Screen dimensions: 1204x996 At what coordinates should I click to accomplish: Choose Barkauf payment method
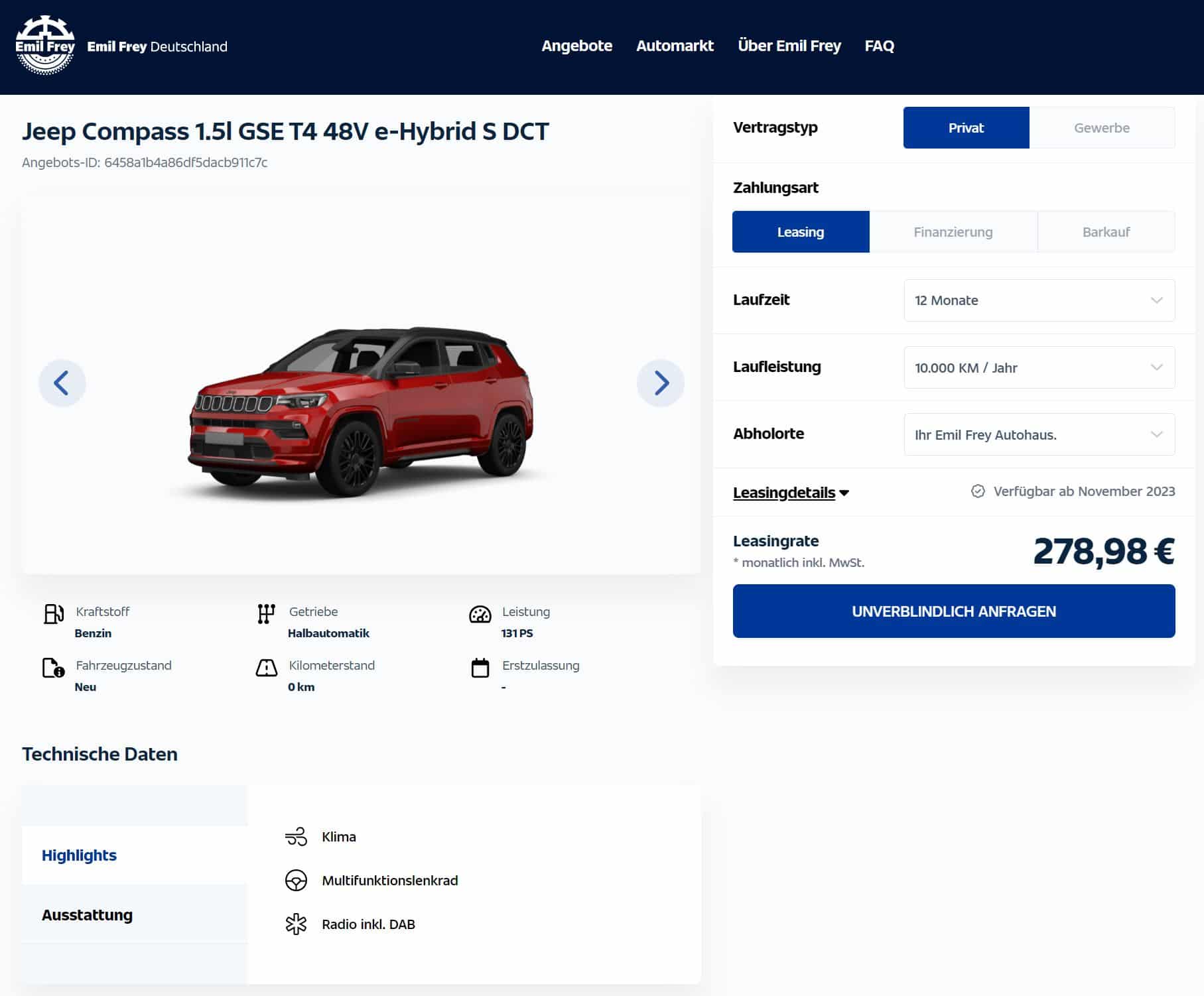tap(1106, 231)
